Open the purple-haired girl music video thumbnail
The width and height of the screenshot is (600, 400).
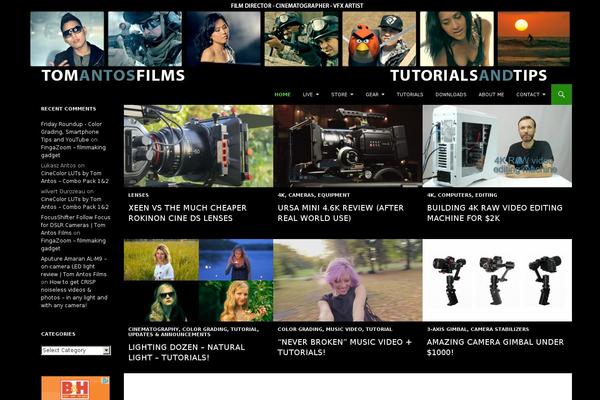347,280
